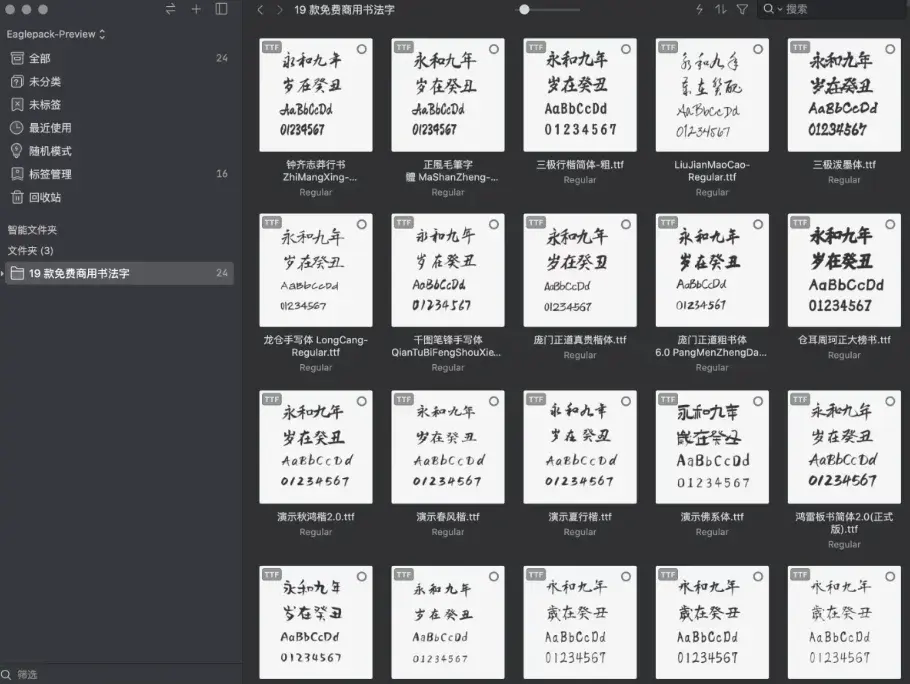Go back with the left arrow

260,9
